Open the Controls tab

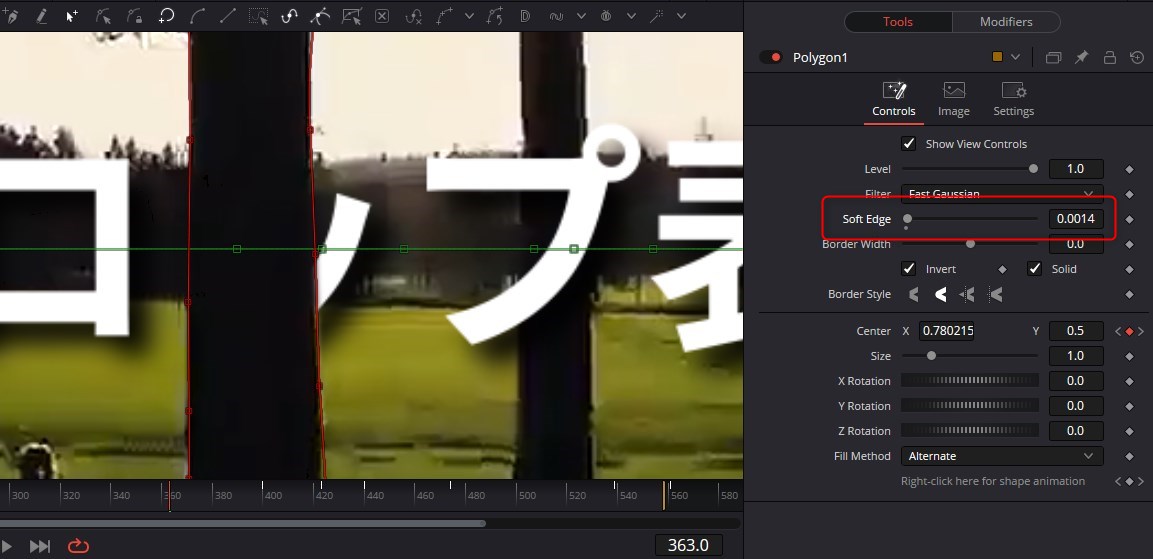pos(893,100)
